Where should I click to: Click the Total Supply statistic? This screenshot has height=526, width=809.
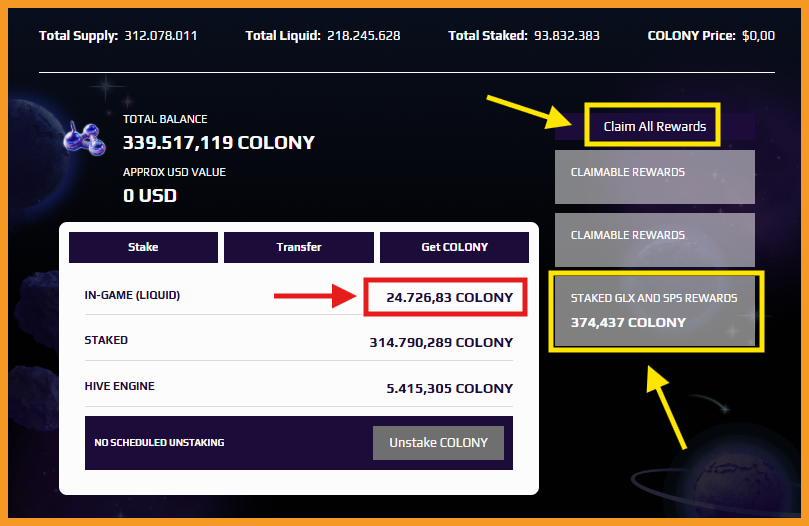coord(118,36)
